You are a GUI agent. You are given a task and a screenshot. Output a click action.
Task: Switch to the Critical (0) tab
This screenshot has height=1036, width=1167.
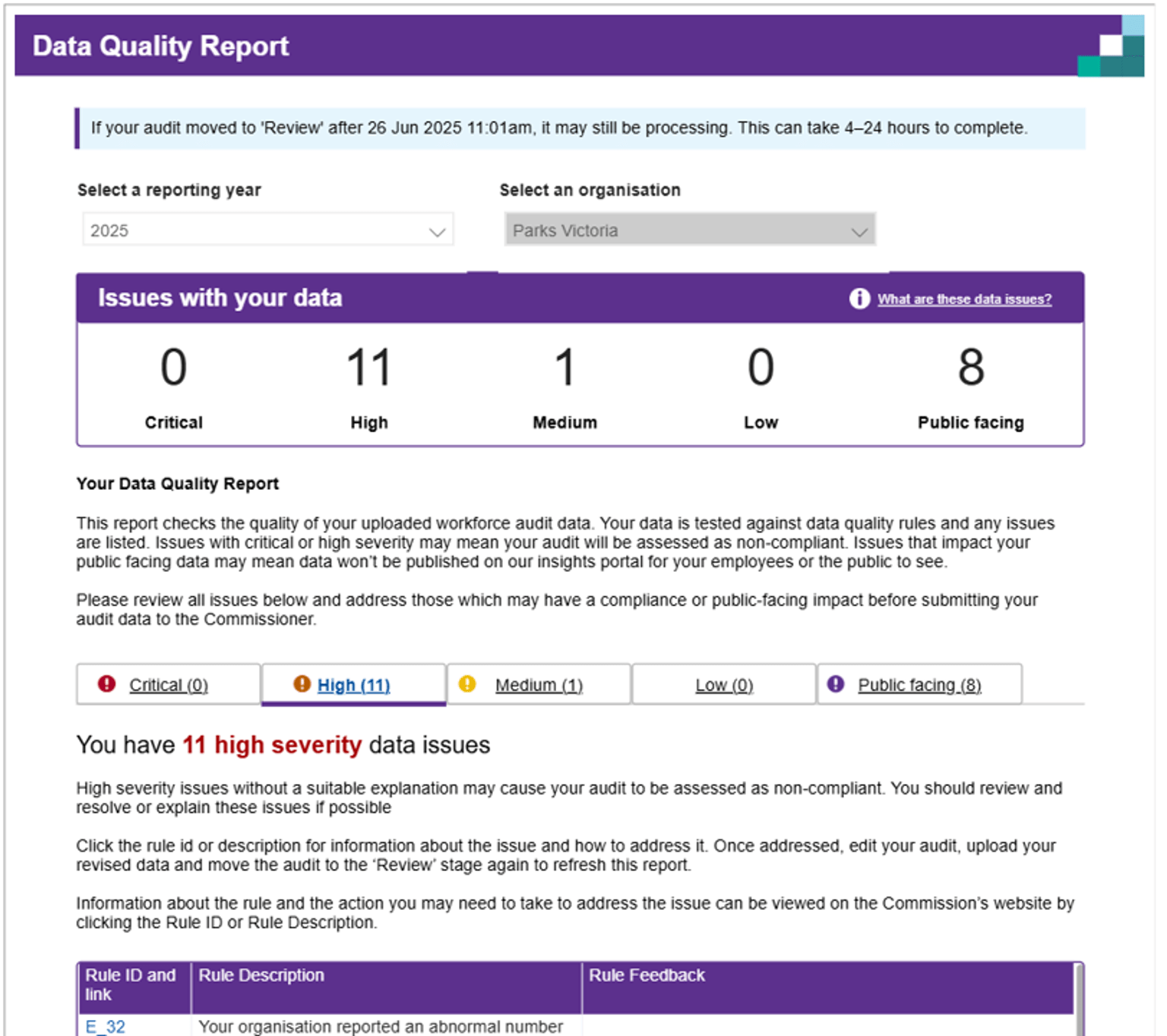pyautogui.click(x=169, y=684)
